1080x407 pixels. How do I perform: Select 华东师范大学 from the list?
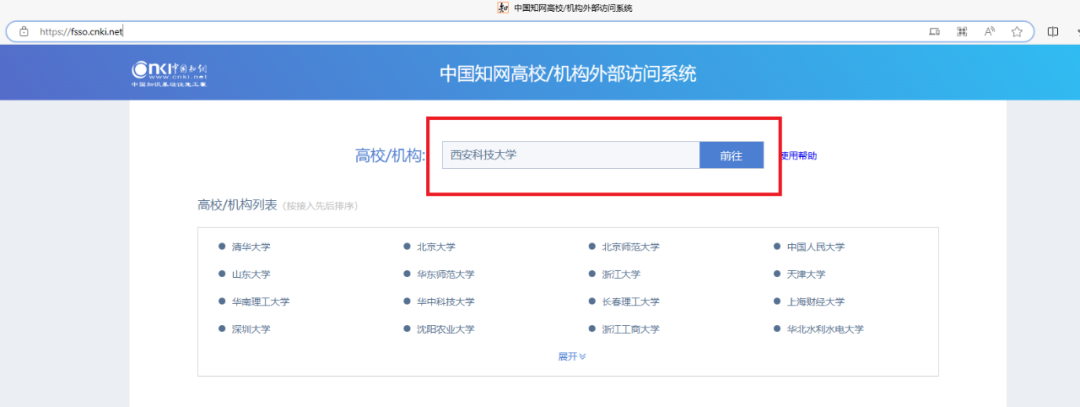pos(446,274)
